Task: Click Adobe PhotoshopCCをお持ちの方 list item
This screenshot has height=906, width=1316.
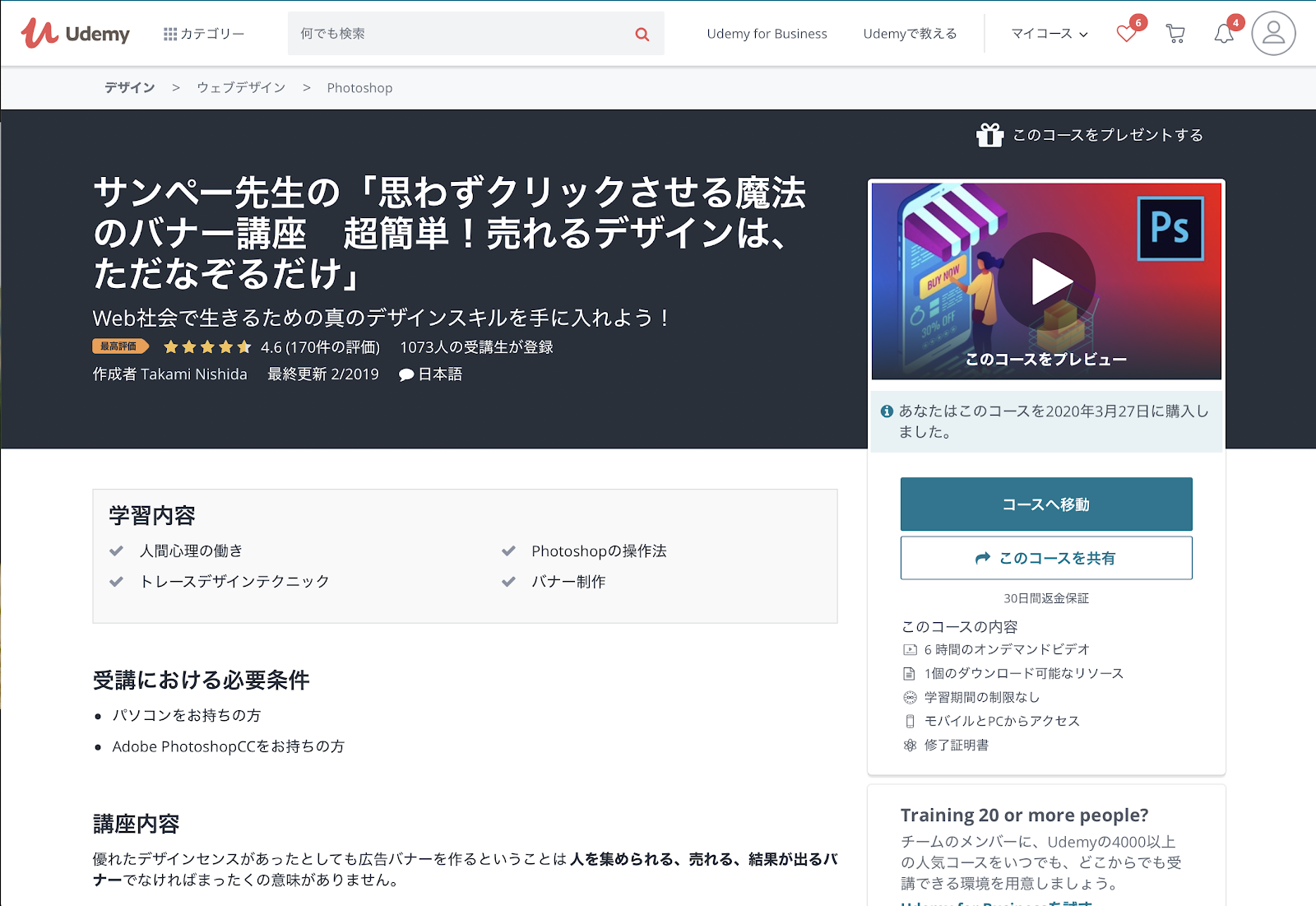Action: [229, 747]
